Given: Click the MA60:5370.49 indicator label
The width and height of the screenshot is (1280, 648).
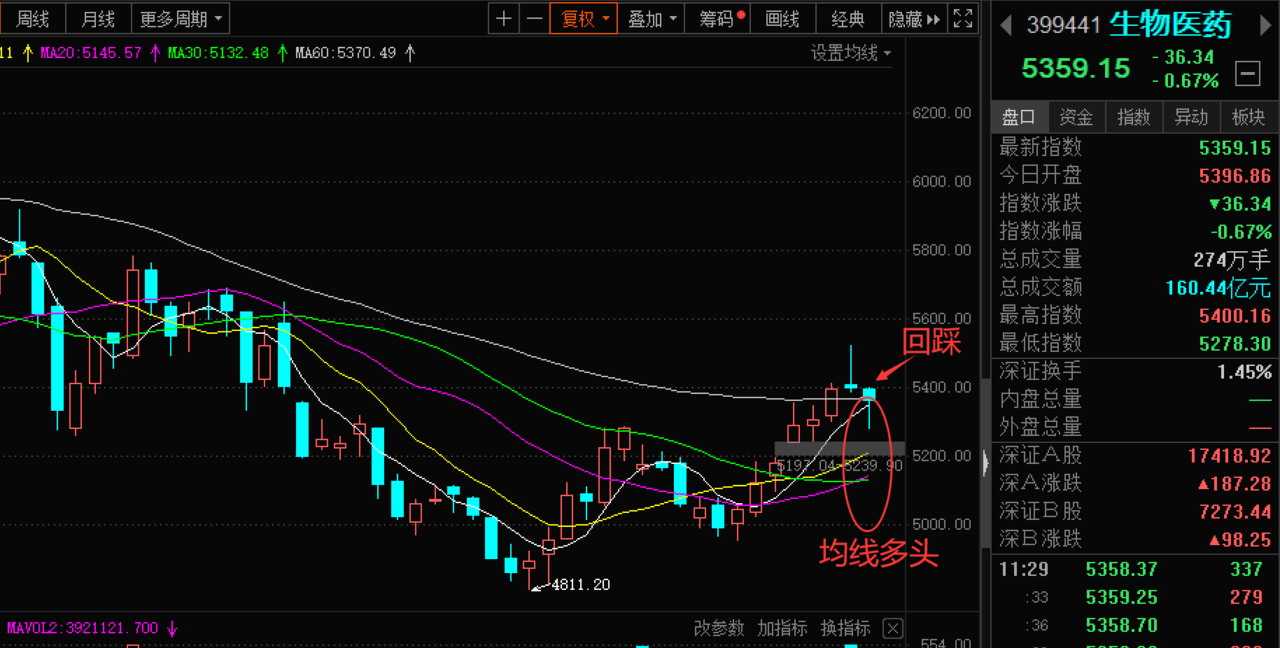Looking at the screenshot, I should [x=345, y=52].
